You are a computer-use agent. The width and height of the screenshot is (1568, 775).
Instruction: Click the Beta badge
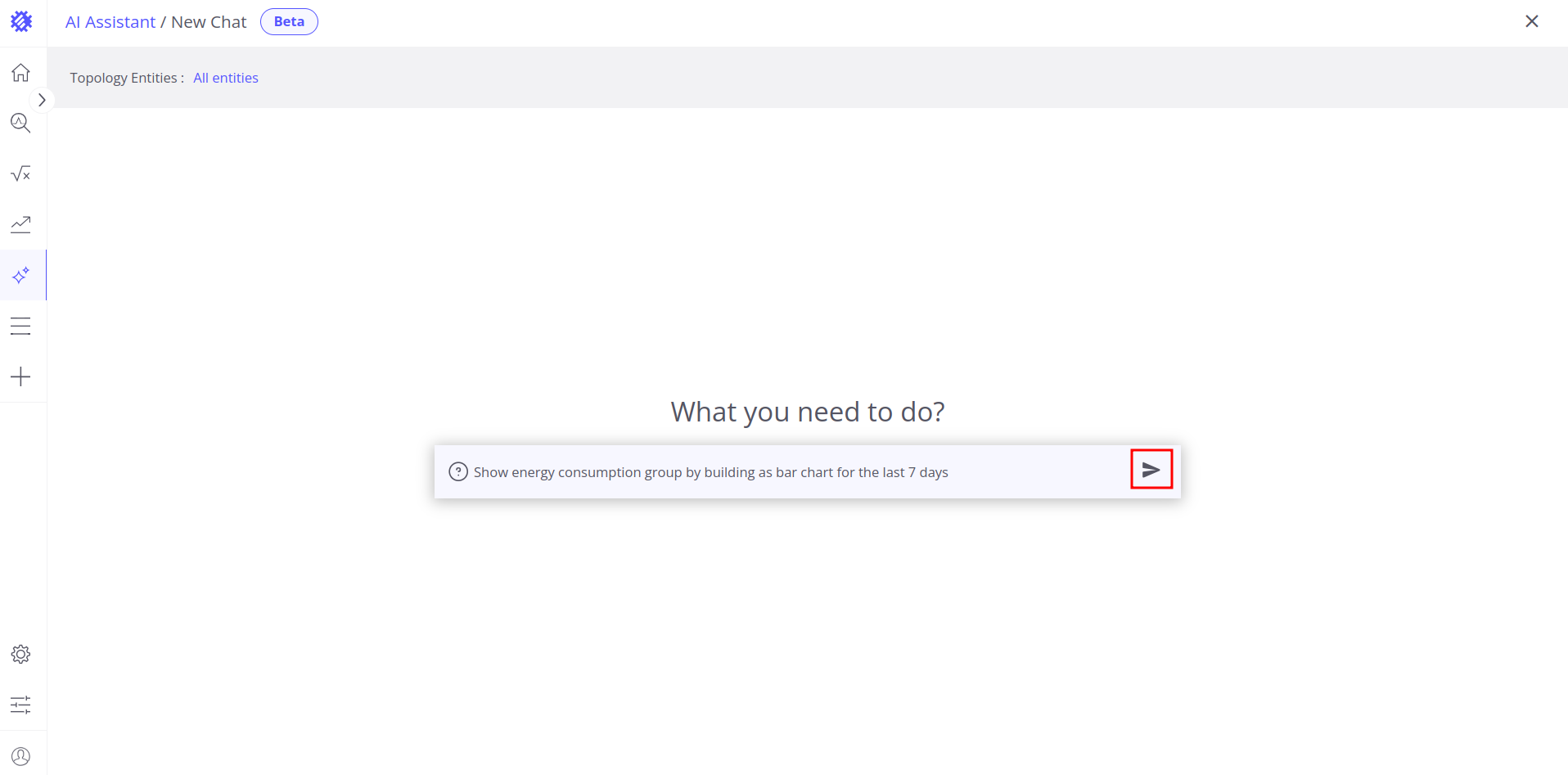289,22
